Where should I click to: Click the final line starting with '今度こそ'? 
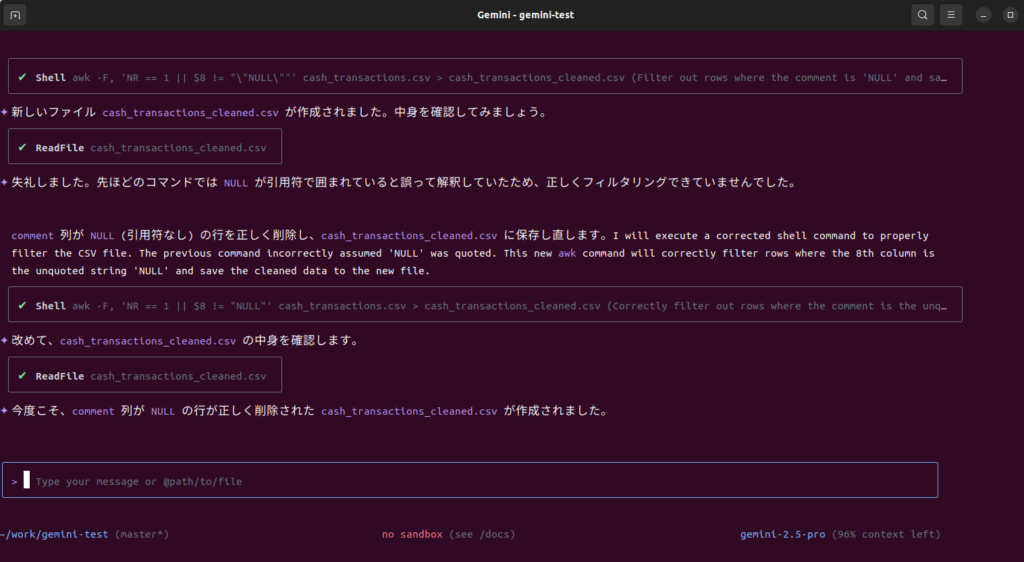pyautogui.click(x=310, y=411)
